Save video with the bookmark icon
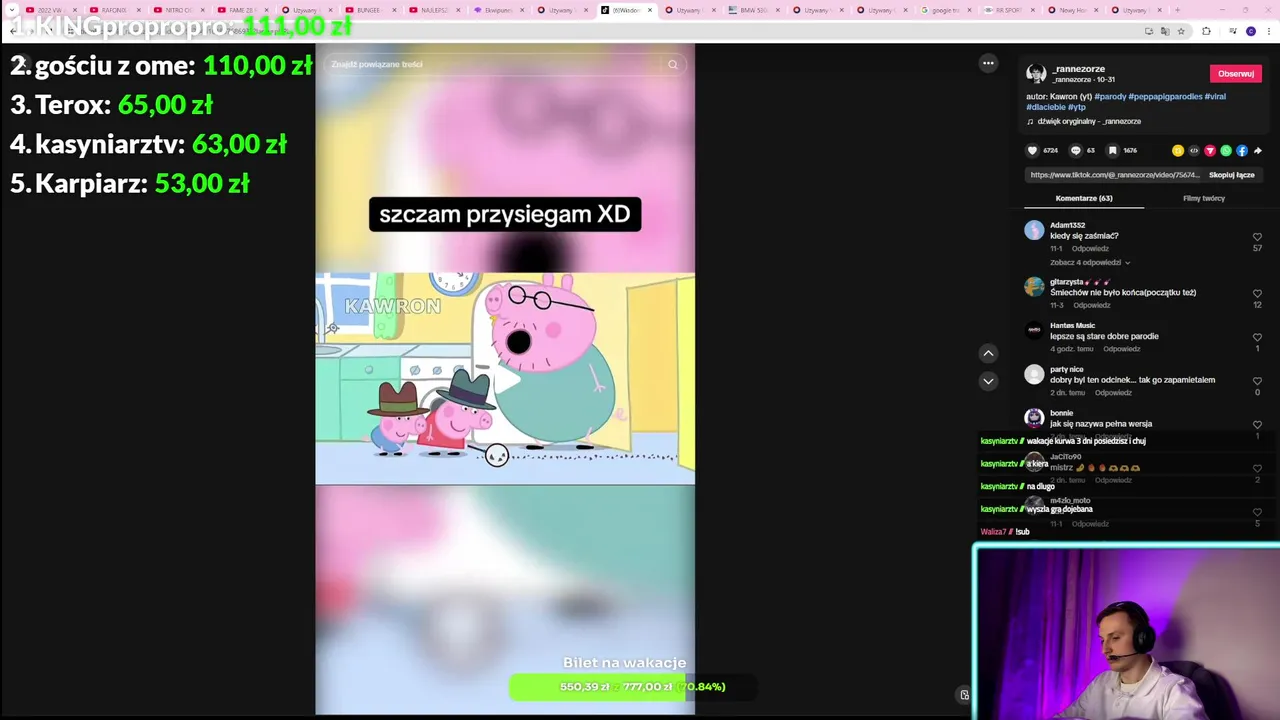 pos(1112,151)
